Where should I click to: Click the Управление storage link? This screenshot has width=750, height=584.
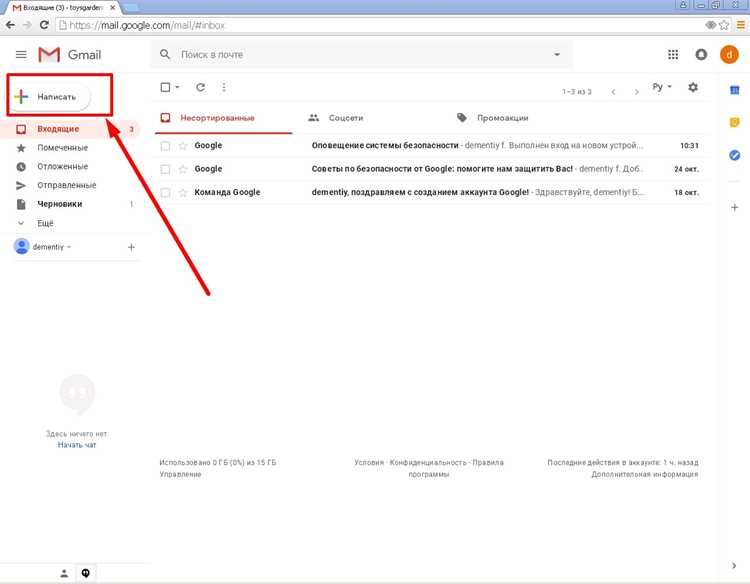tap(180, 474)
